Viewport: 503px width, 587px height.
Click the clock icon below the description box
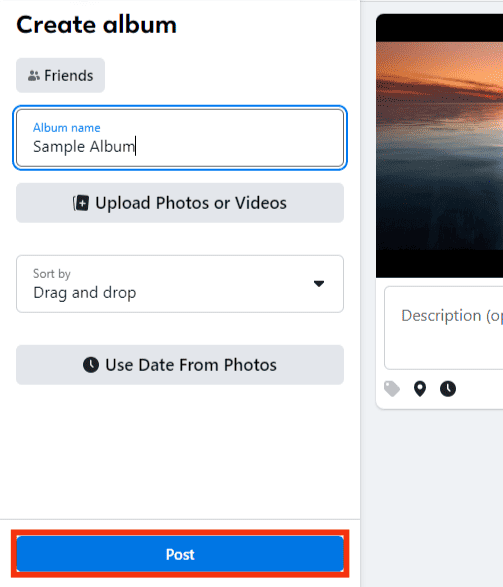(448, 389)
